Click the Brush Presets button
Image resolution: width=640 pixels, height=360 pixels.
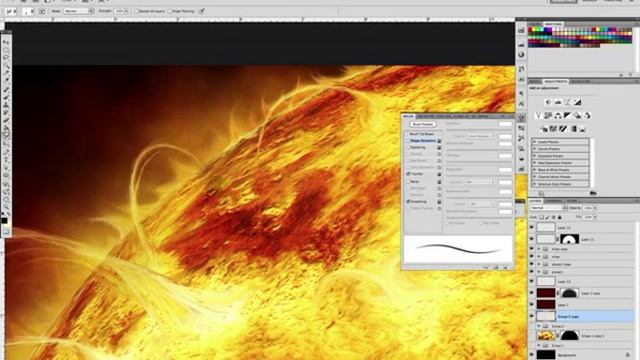click(x=423, y=124)
